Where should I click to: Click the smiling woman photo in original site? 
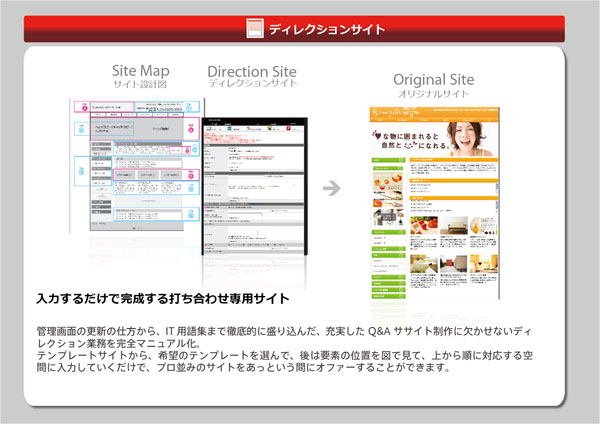pos(469,139)
